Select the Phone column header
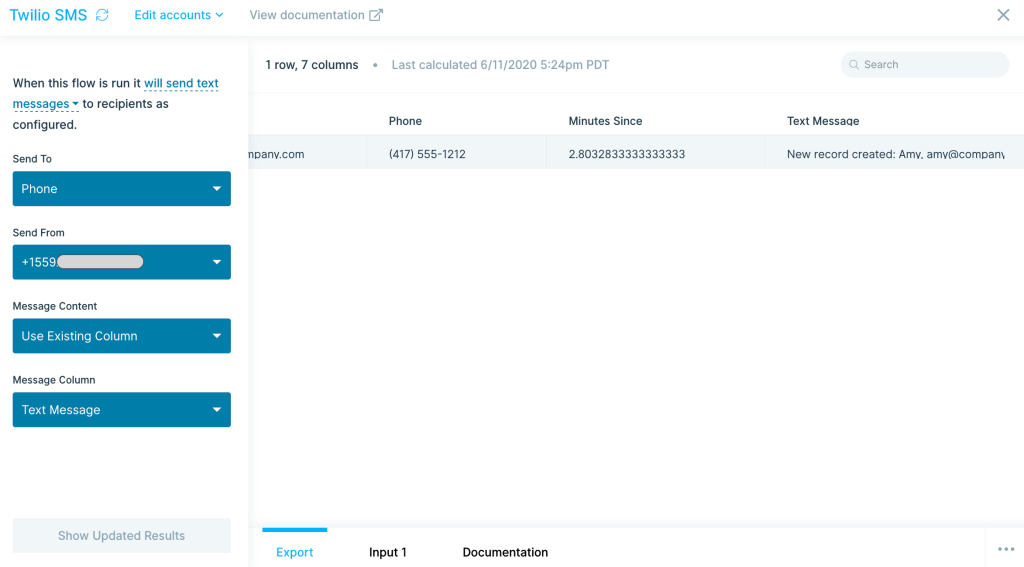 coord(405,121)
